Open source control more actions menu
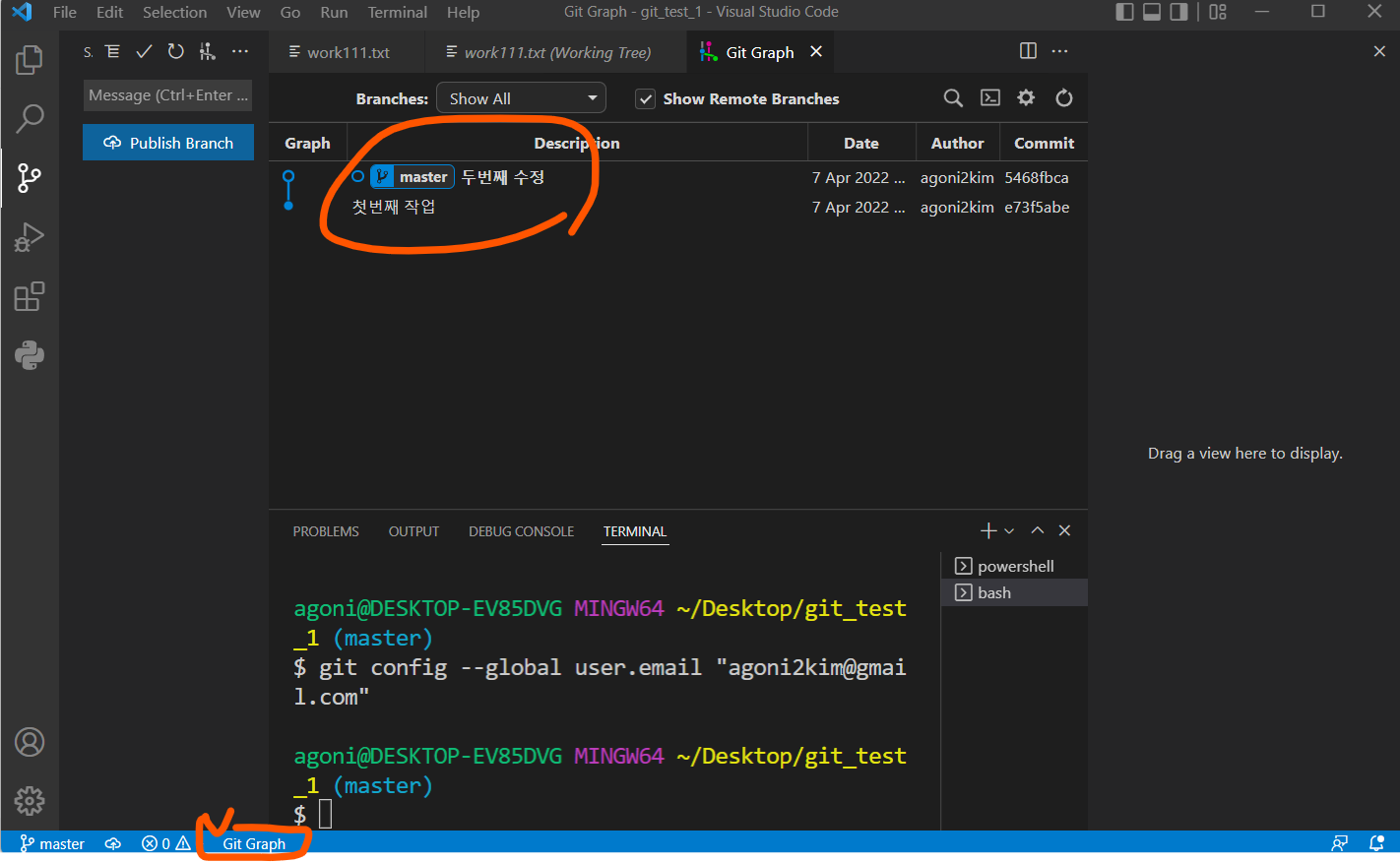The image size is (1400, 862). [x=240, y=51]
